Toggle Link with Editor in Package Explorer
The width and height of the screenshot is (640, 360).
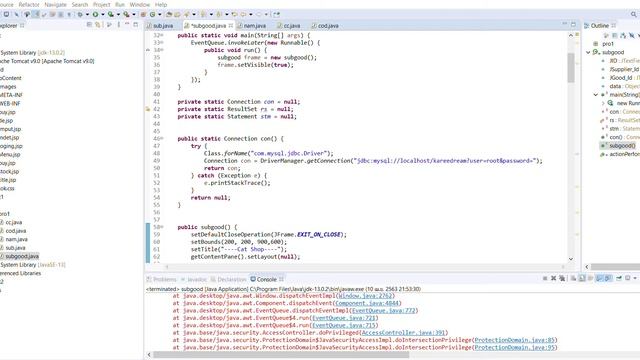click(98, 25)
